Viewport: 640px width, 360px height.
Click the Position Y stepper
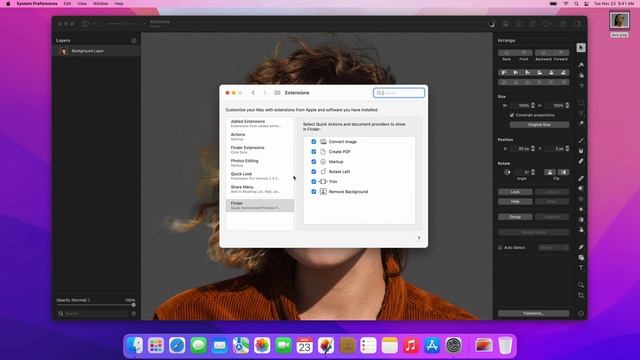(567, 149)
